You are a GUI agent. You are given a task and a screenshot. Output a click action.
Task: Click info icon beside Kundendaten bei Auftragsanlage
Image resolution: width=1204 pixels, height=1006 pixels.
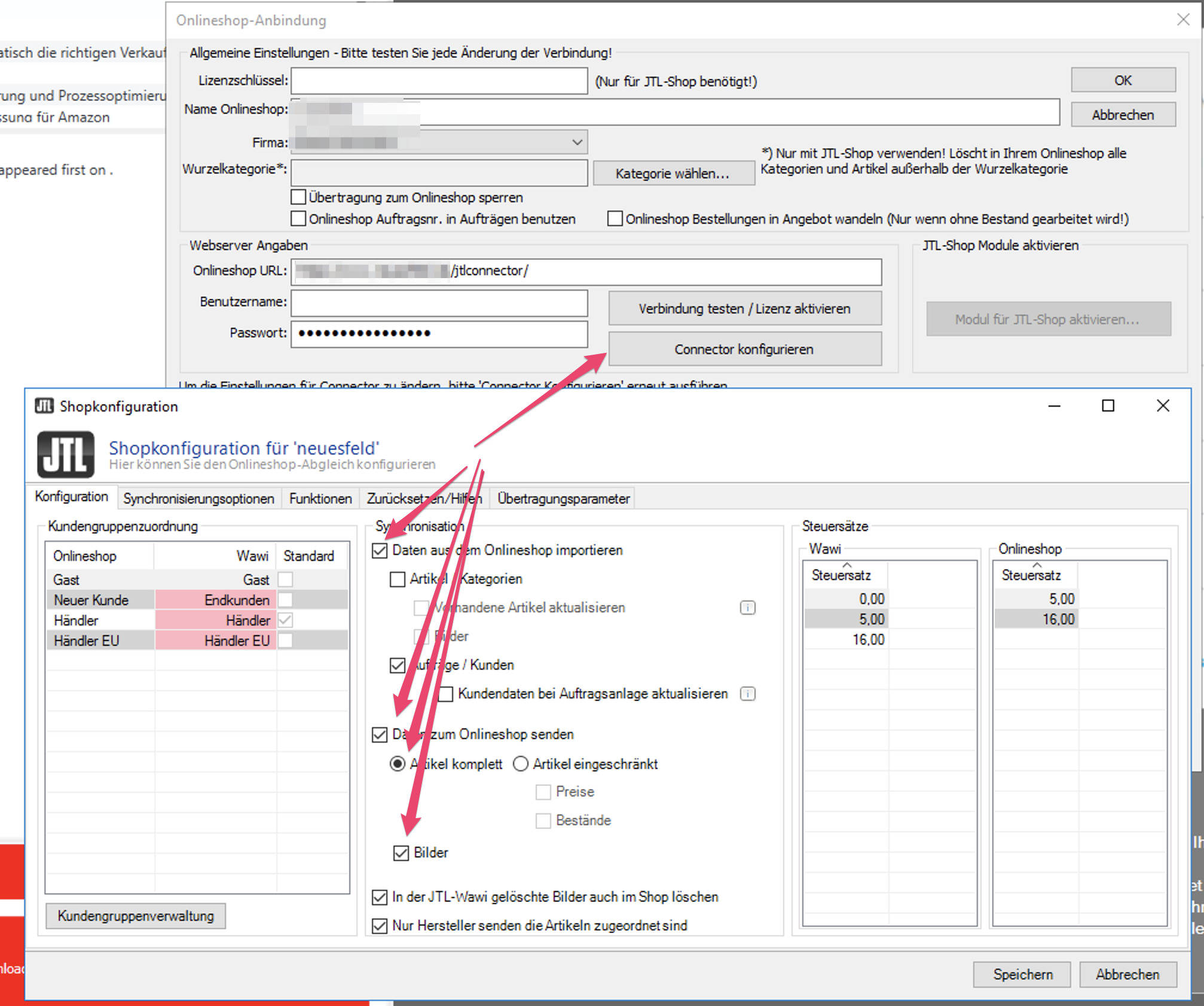[x=748, y=694]
